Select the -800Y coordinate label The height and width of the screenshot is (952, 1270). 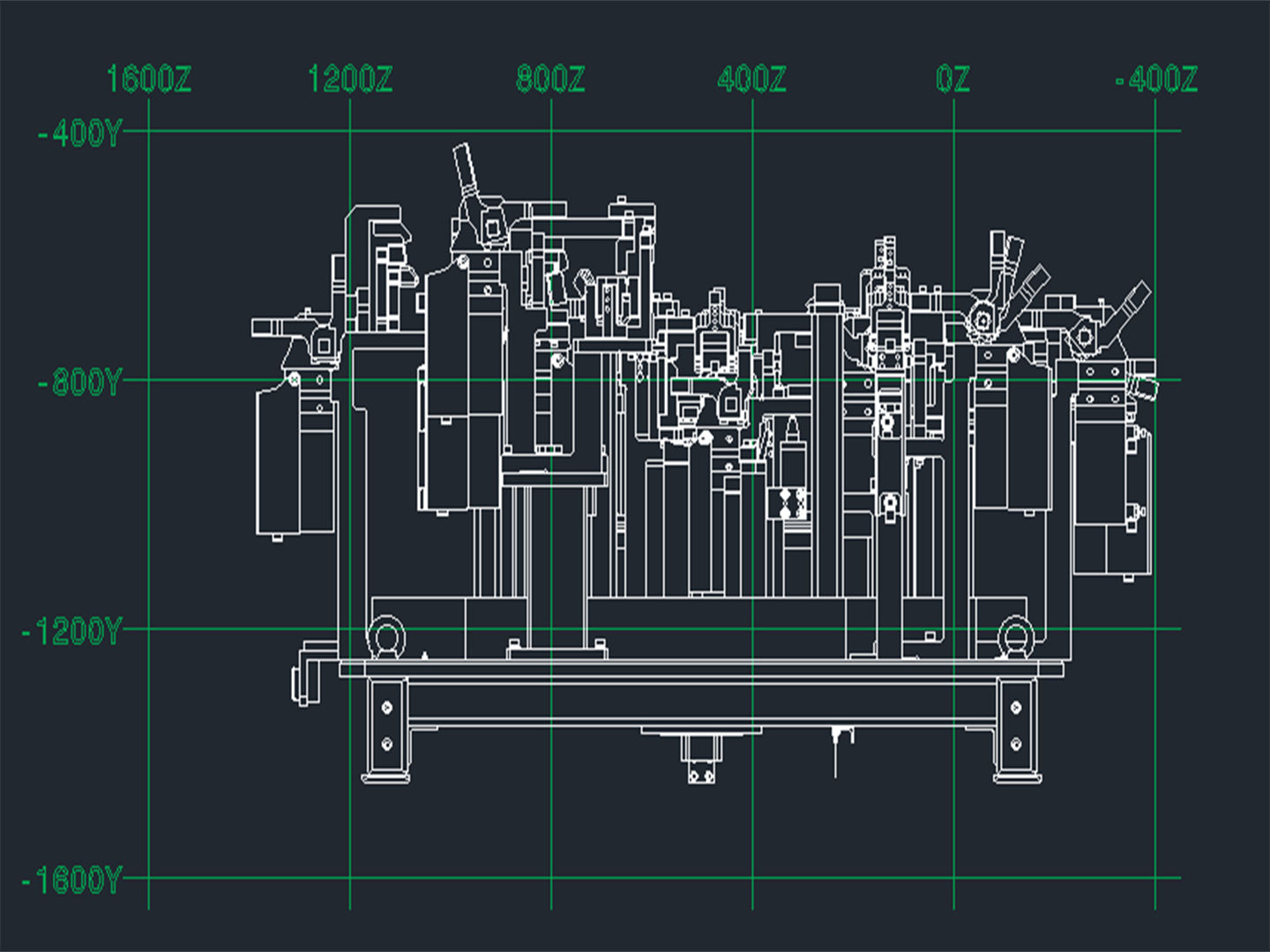click(x=78, y=383)
